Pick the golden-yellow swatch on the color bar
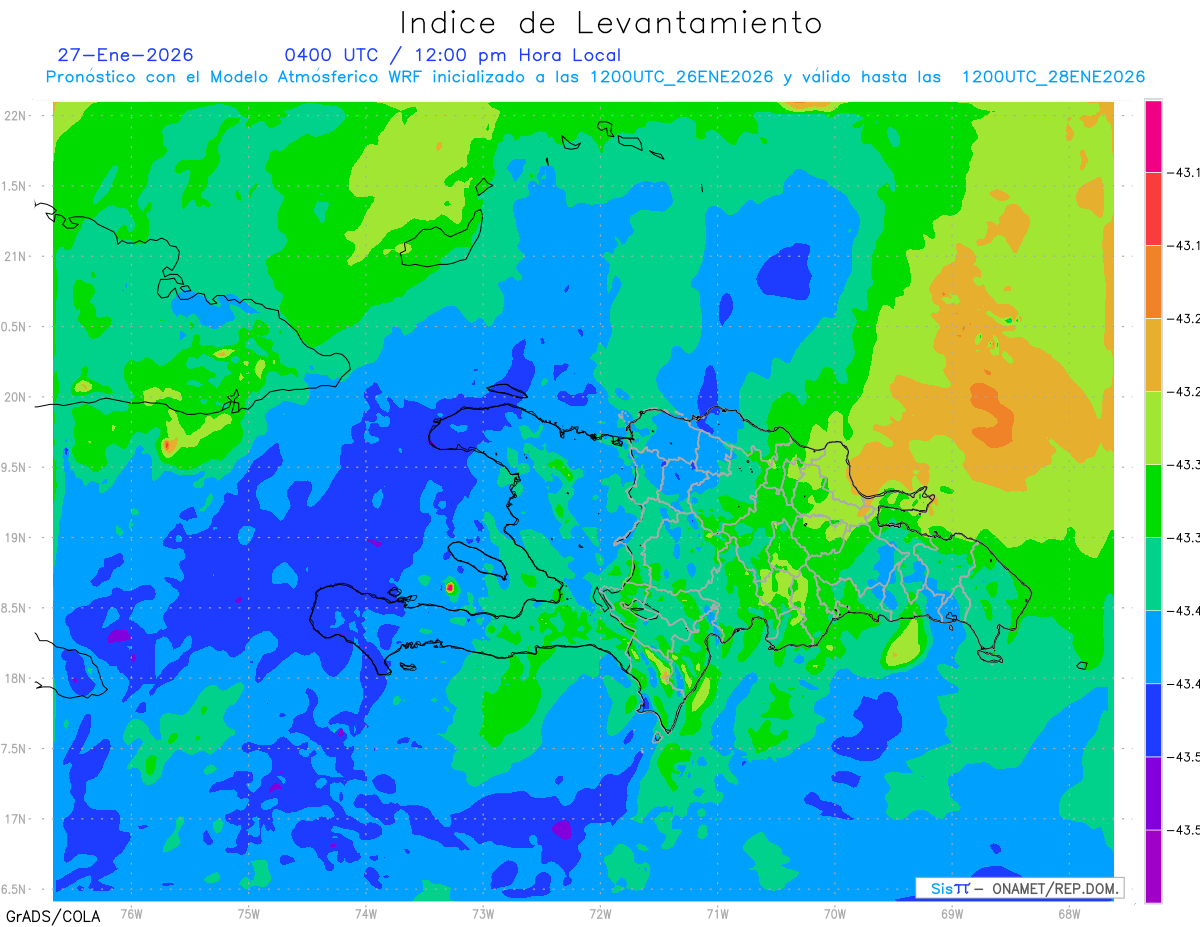 (x=1153, y=355)
